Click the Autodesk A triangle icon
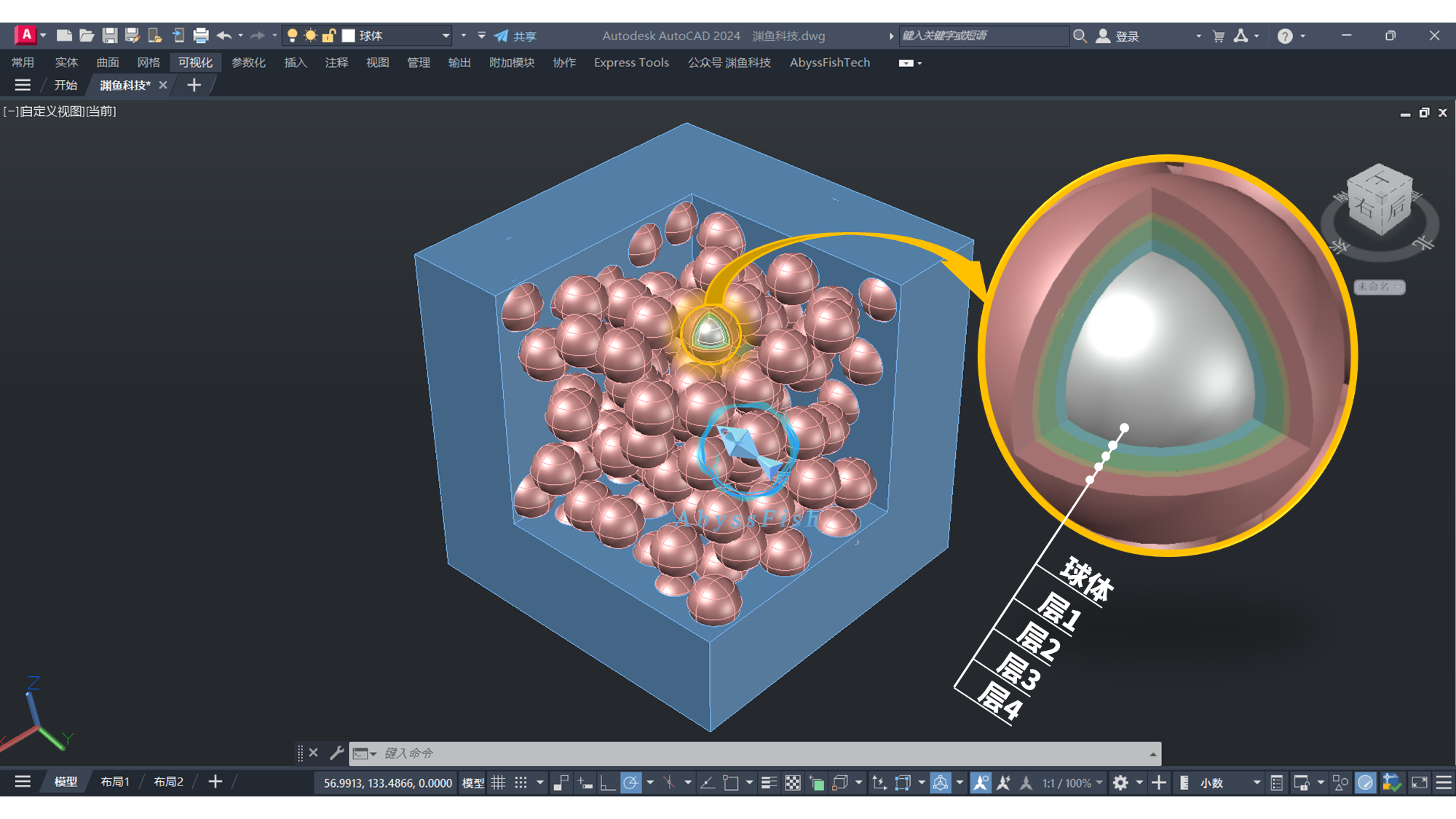 1241,36
